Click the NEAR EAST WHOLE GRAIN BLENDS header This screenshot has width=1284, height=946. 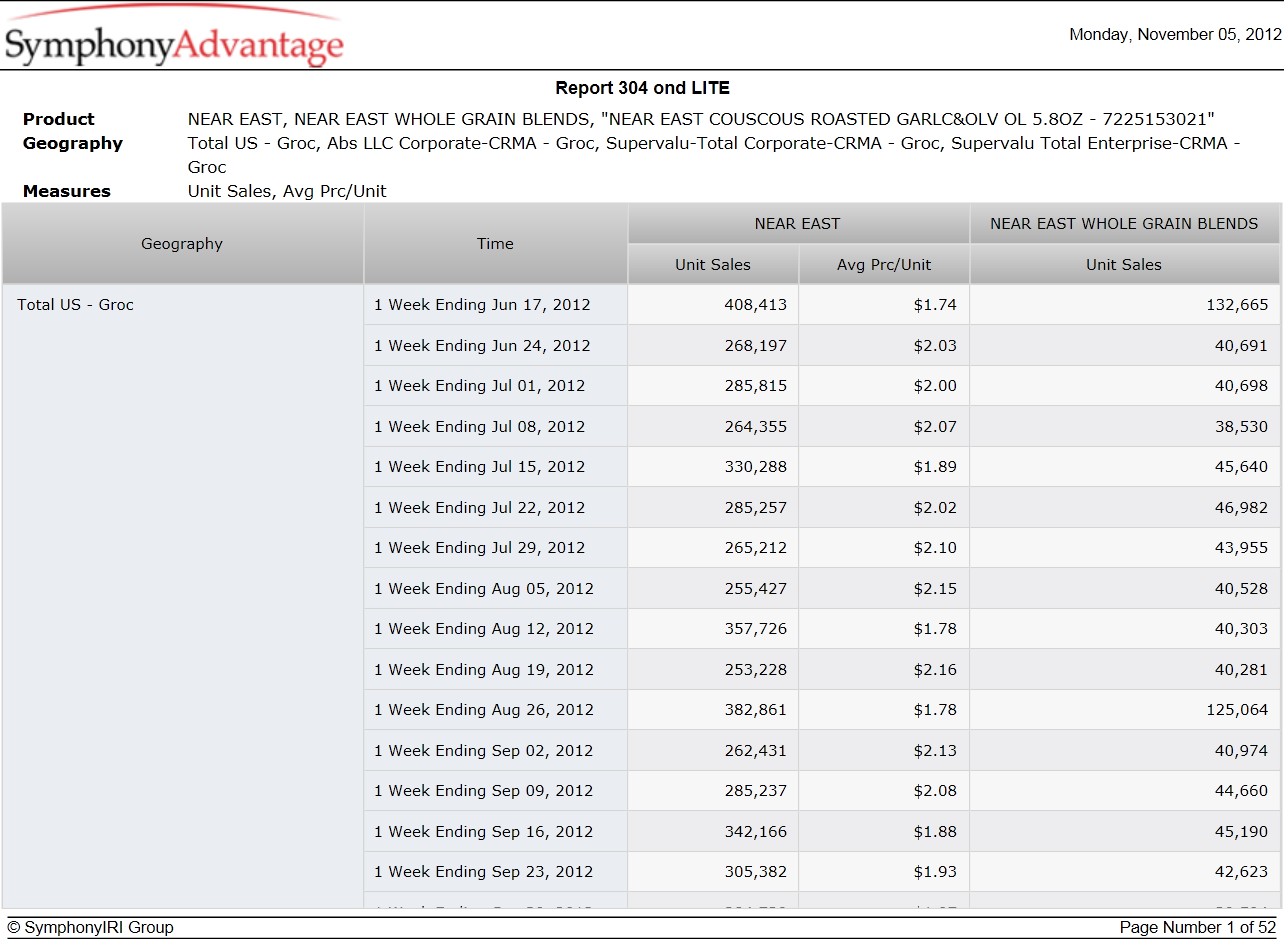tap(1124, 224)
